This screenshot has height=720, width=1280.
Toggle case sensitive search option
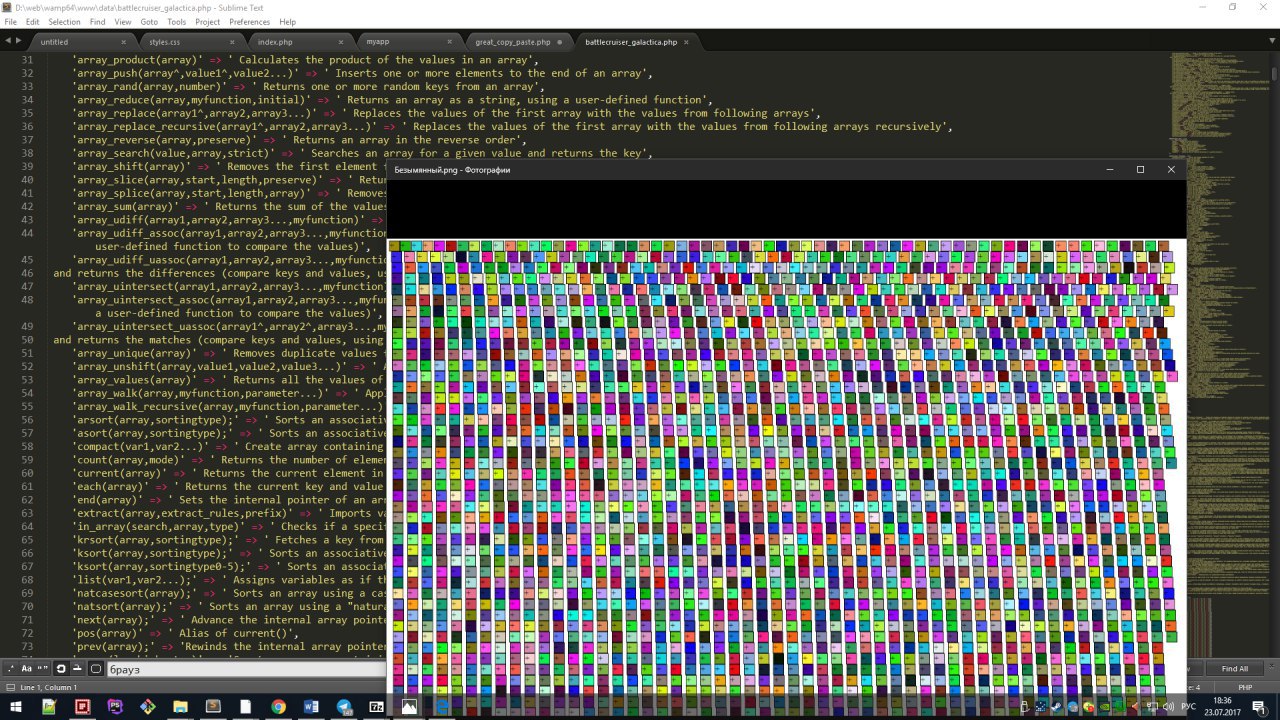point(27,668)
